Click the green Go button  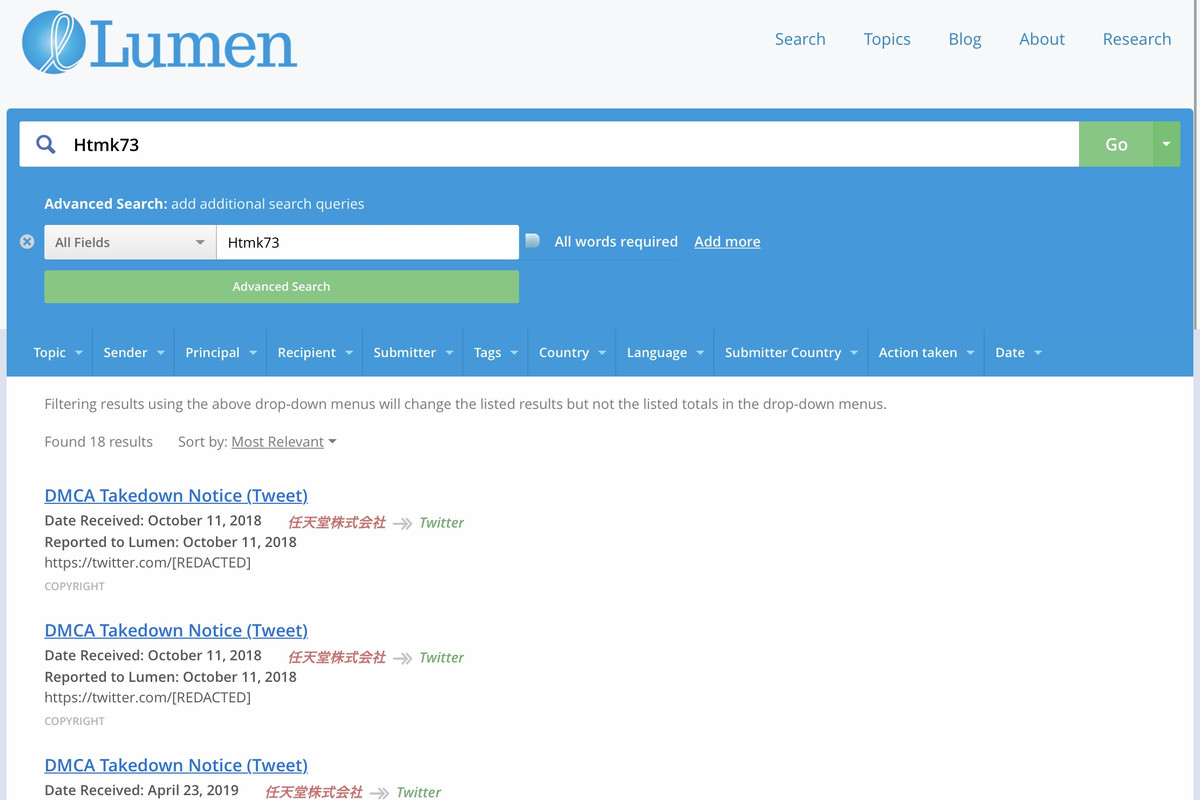[1116, 144]
